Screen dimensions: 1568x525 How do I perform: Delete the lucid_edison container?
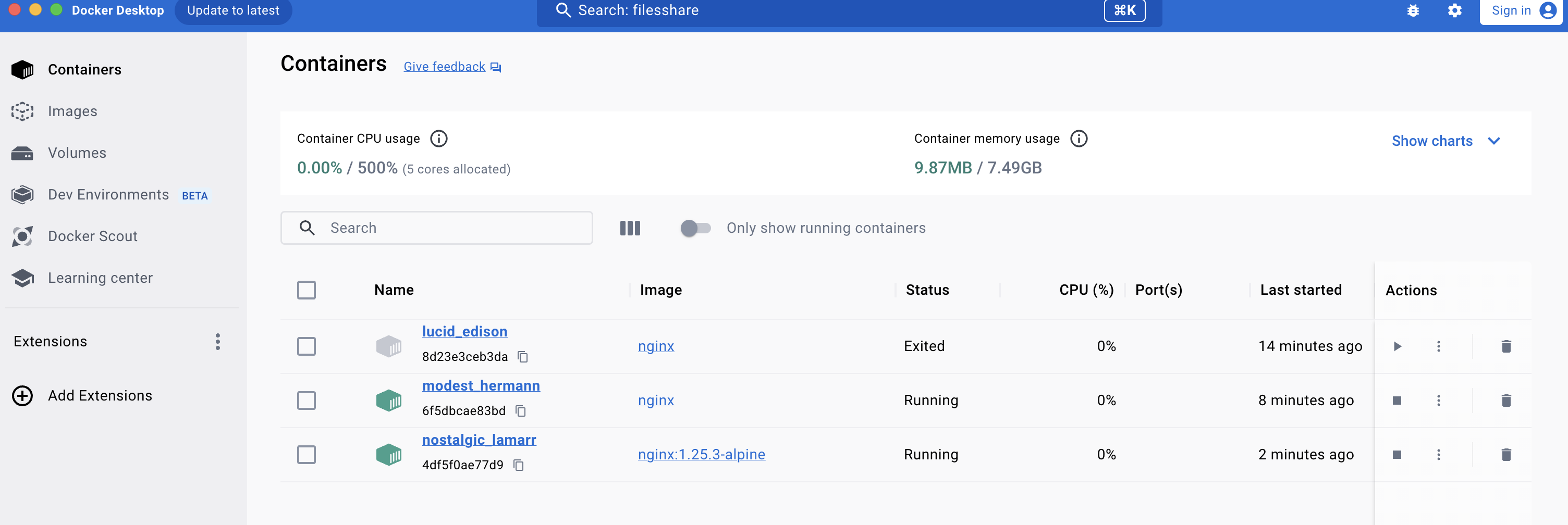pyautogui.click(x=1506, y=346)
